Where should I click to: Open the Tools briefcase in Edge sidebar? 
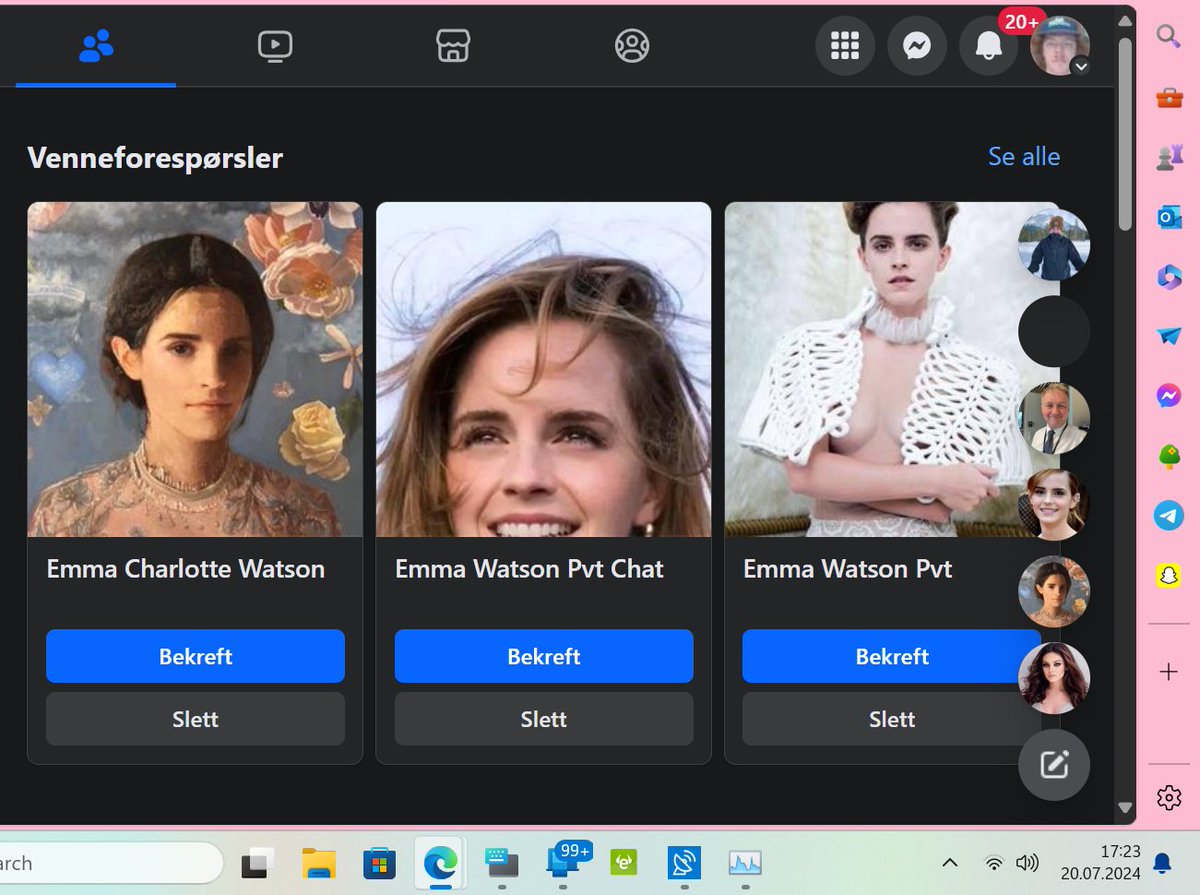coord(1168,97)
